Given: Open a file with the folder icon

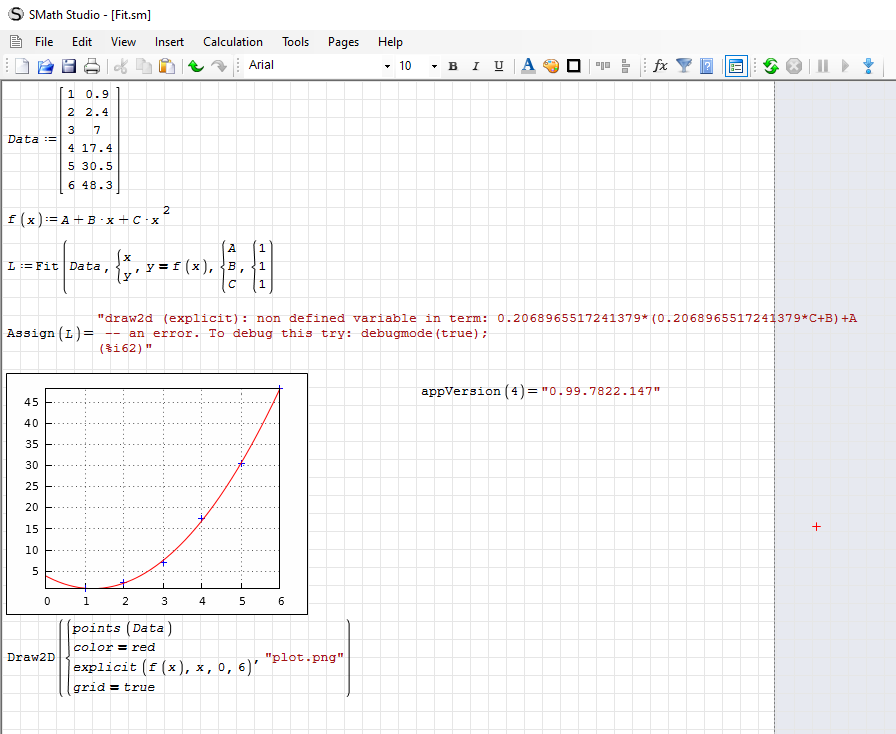Looking at the screenshot, I should click(45, 66).
